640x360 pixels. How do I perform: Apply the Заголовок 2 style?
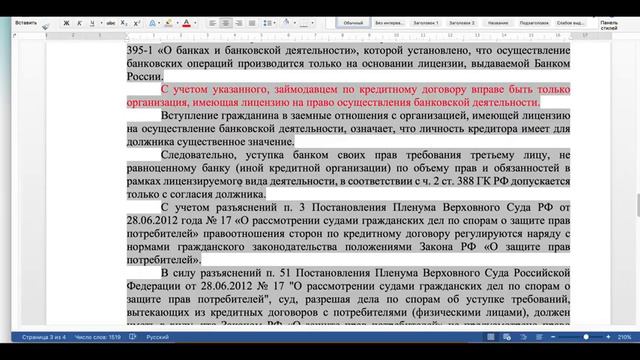pos(462,23)
